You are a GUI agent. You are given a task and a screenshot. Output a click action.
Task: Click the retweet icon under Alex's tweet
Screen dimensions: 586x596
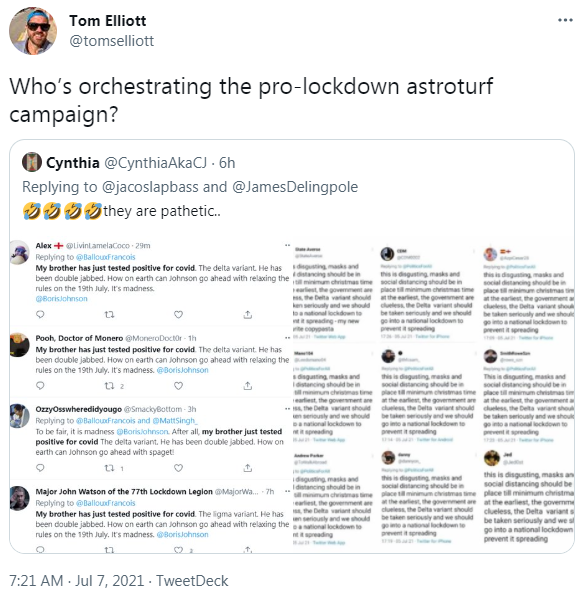pos(109,314)
